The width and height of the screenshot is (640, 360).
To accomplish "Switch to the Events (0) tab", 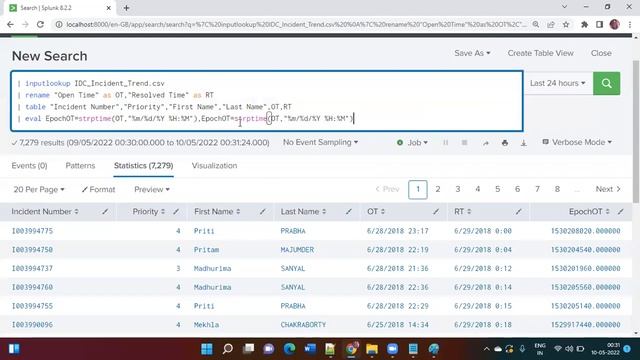I will point(29,166).
